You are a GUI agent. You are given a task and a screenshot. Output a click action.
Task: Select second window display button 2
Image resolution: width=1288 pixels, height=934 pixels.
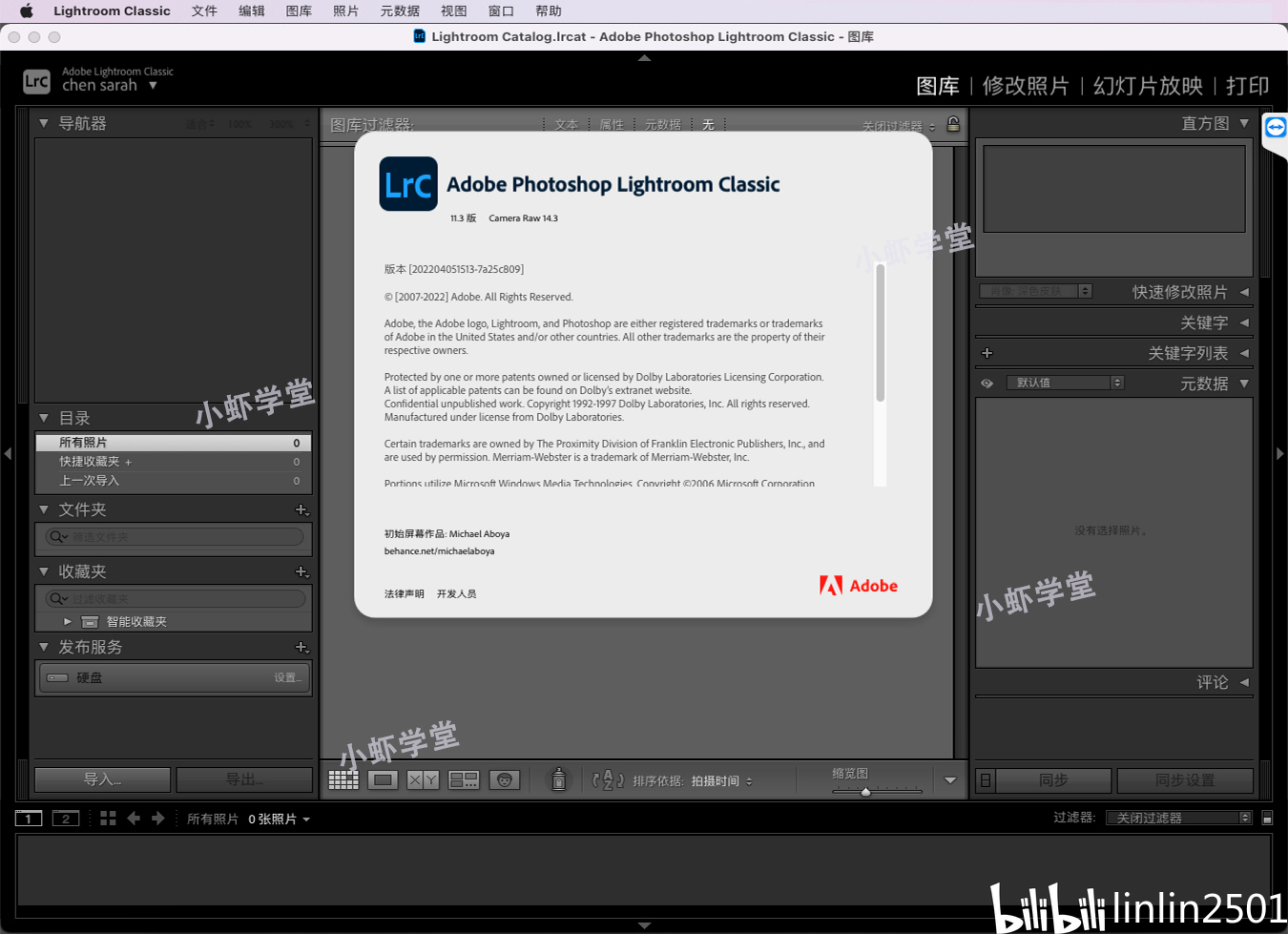click(65, 819)
